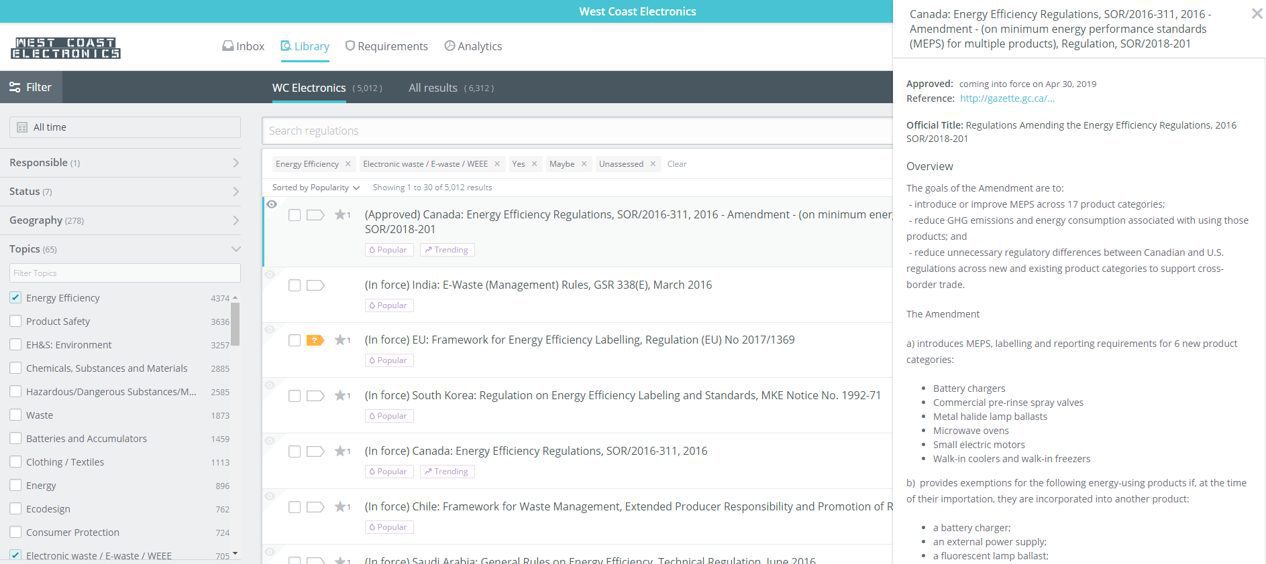Open EU Framework for Energy Efficiency Labelling
Viewport: 1266px width, 564px height.
coord(580,340)
